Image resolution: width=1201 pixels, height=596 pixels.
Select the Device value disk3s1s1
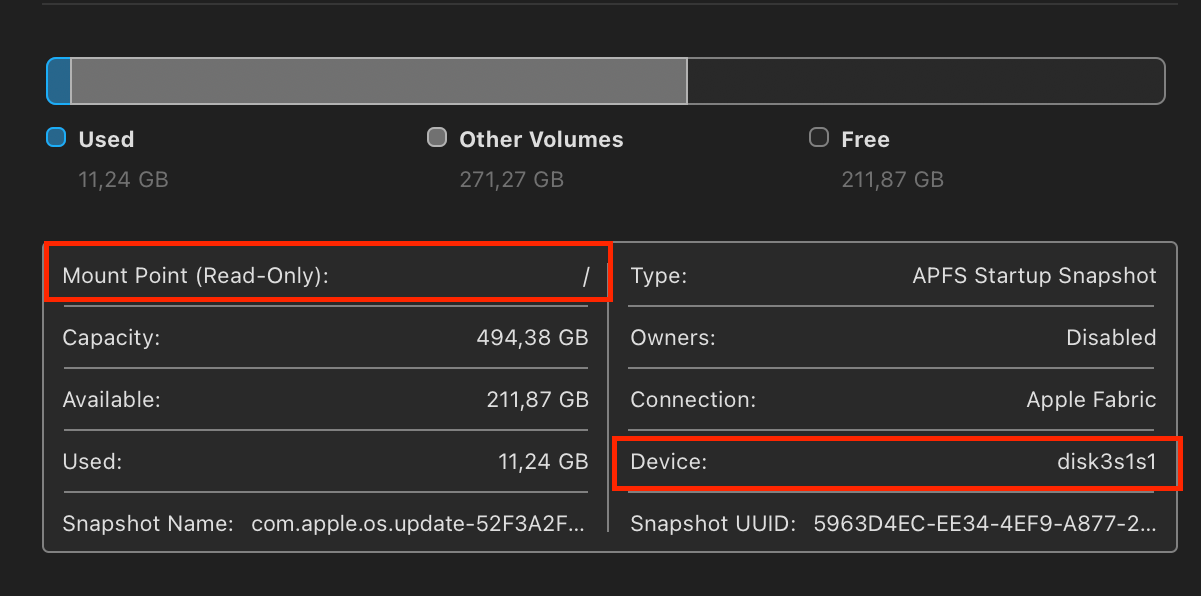[x=1106, y=462]
